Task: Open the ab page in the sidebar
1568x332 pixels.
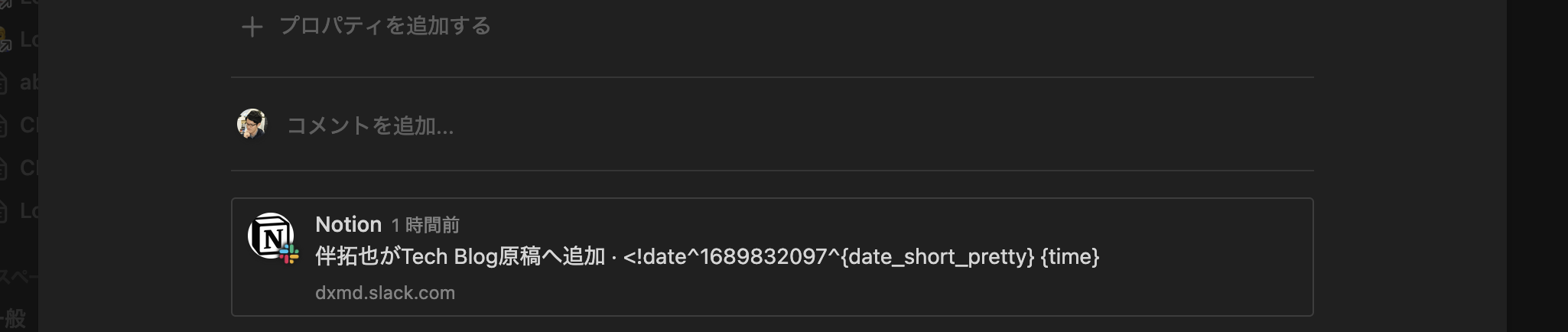Action: [29, 83]
